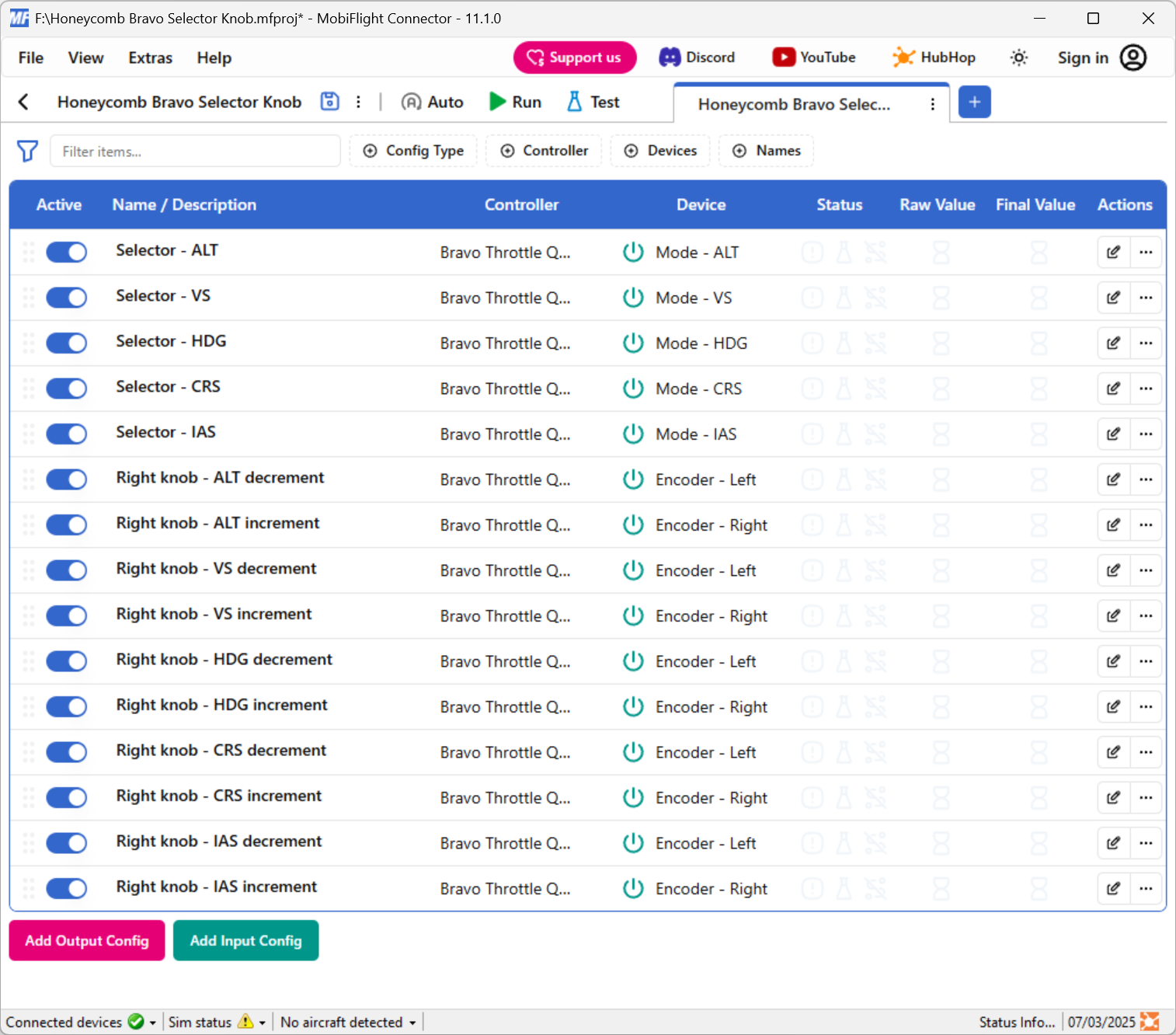
Task: Open the Help menu
Action: coord(214,57)
